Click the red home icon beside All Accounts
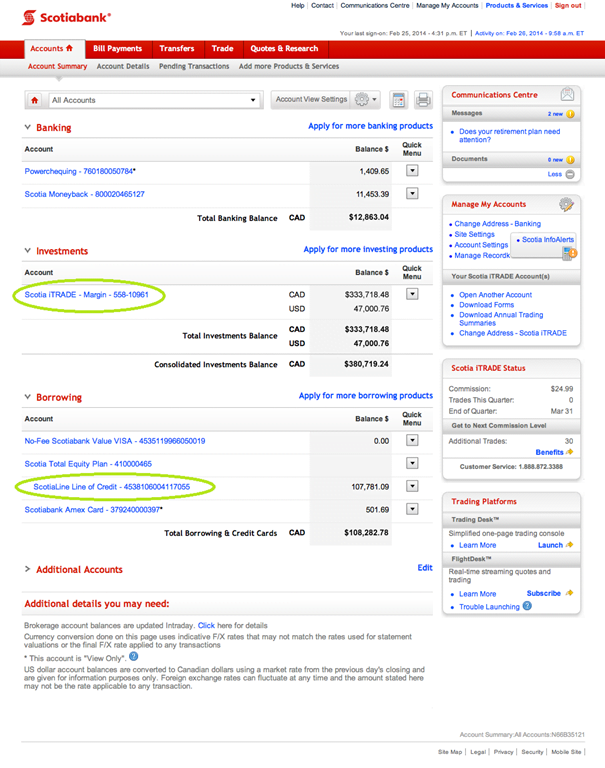The image size is (605, 768). (35, 100)
